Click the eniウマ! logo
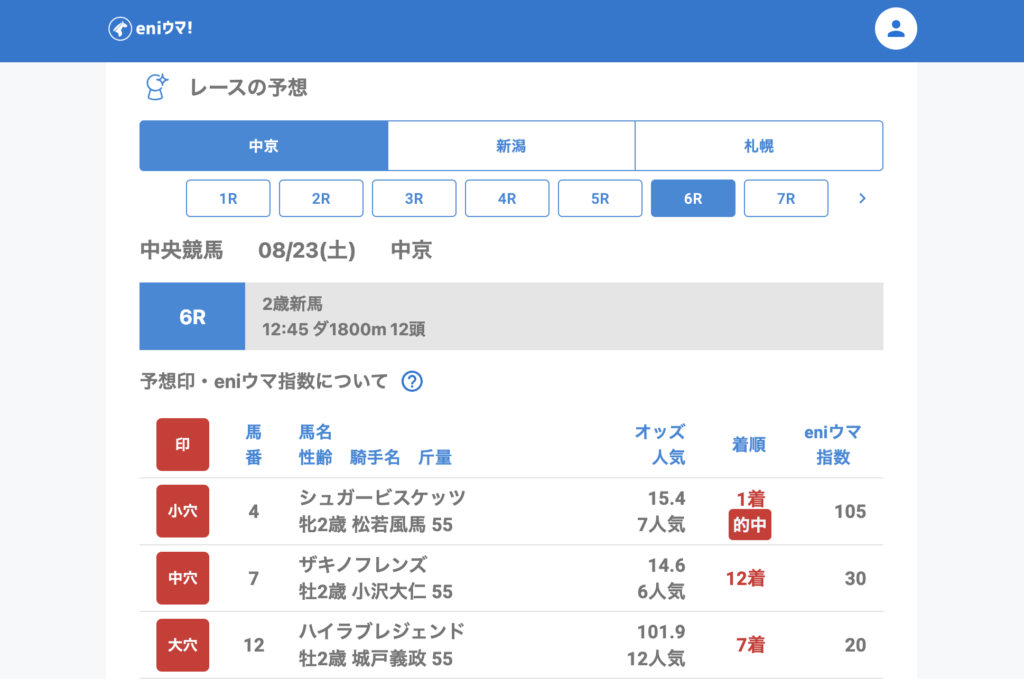The width and height of the screenshot is (1024, 679). [x=150, y=29]
